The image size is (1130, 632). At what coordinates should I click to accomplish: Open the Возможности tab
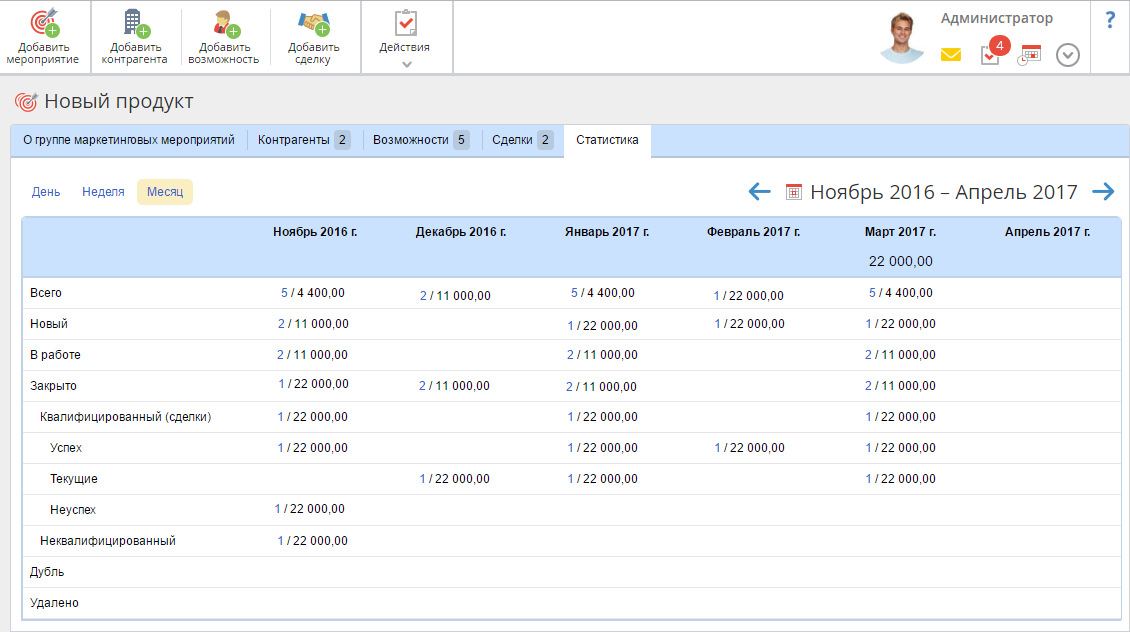click(421, 140)
